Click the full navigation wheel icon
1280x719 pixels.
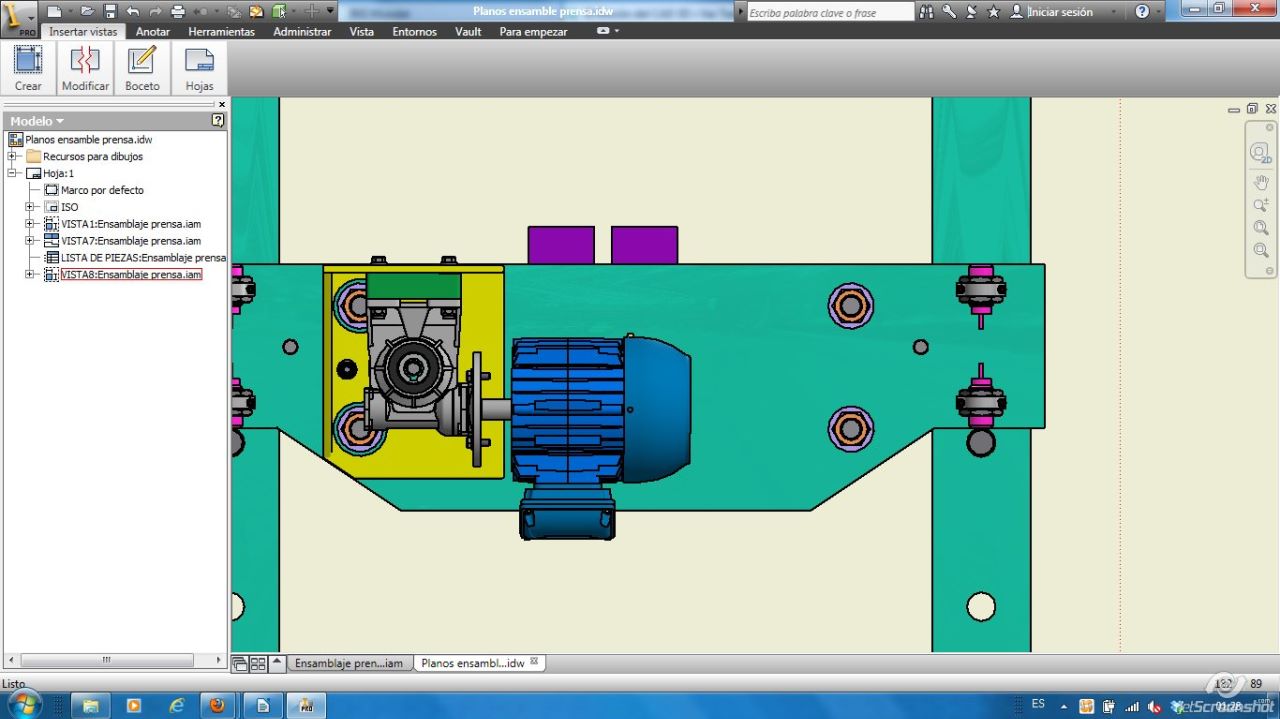coord(1260,153)
